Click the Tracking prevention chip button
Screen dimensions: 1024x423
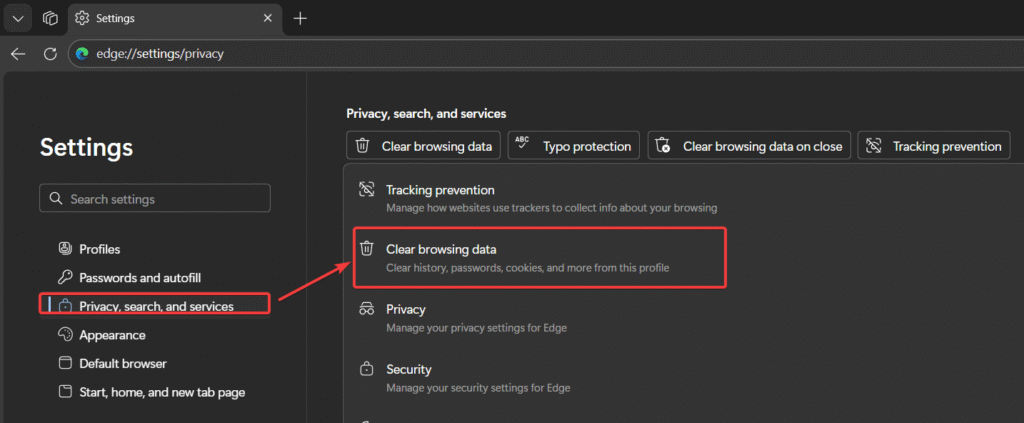coord(934,146)
